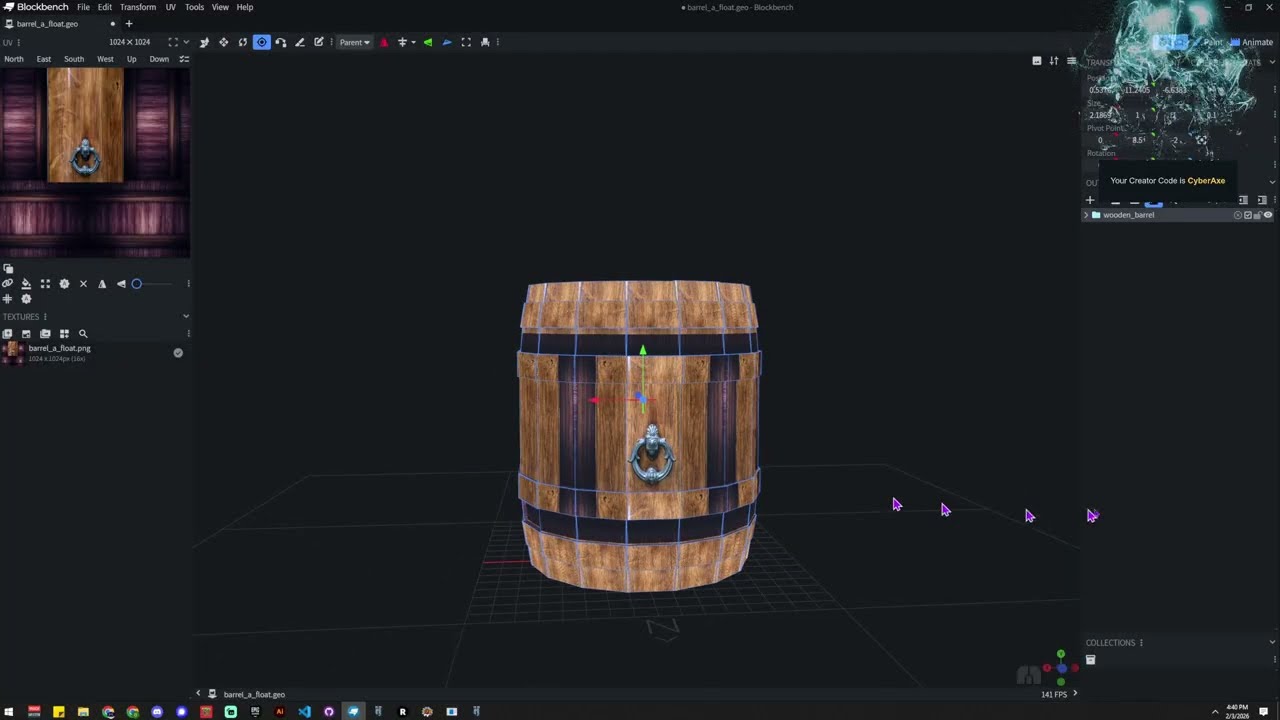The width and height of the screenshot is (1280, 720).
Task: Click the red cone toolbar icon
Action: point(384,42)
